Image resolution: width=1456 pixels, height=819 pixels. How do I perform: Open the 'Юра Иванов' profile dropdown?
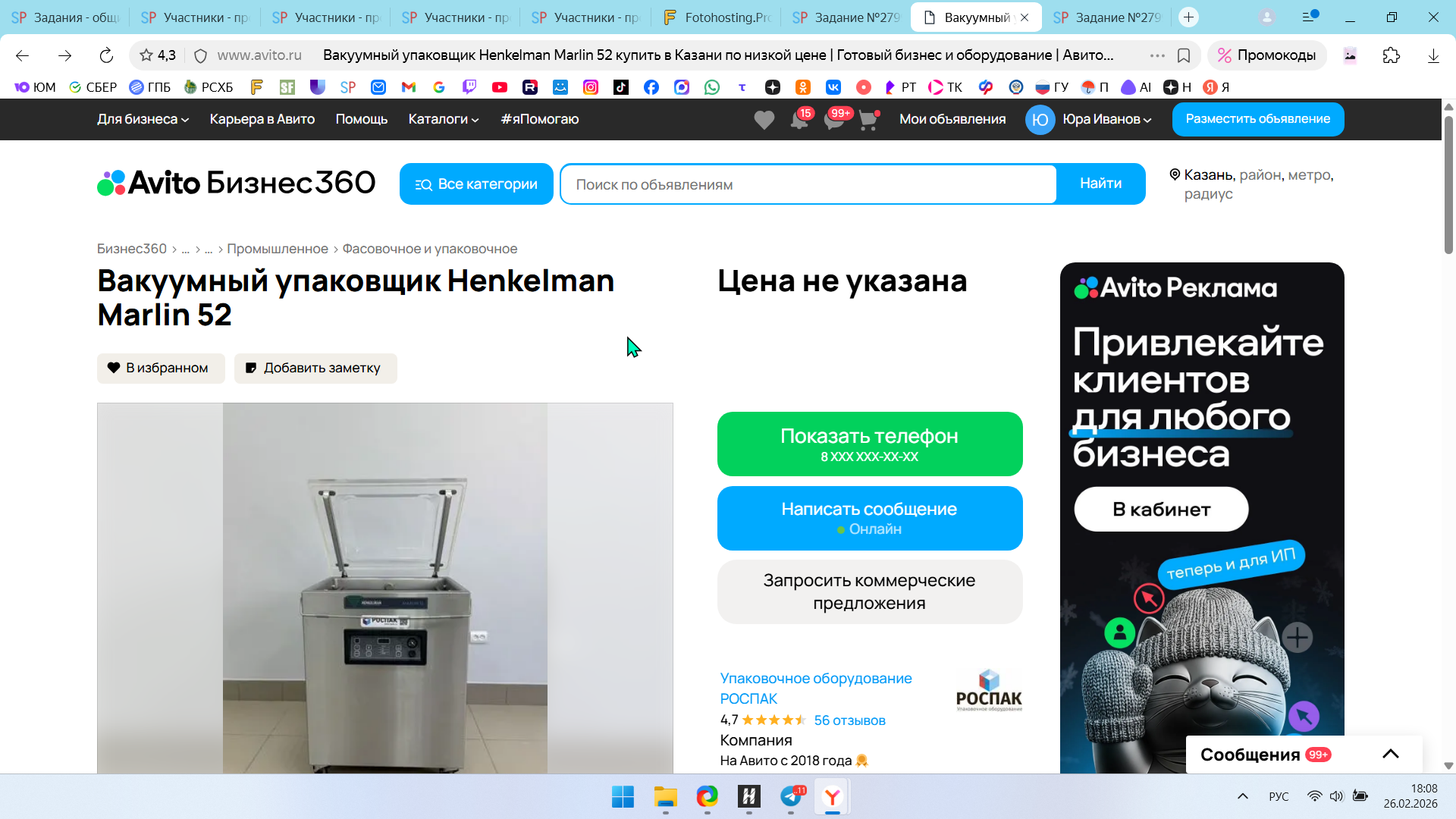tap(1106, 119)
